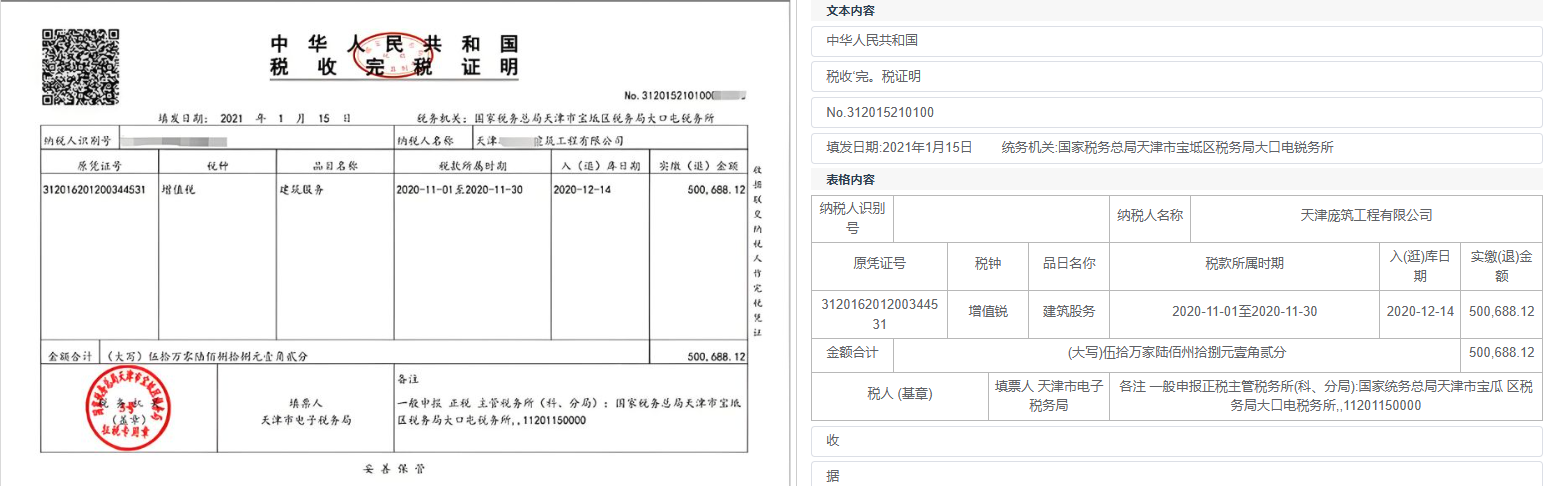The height and width of the screenshot is (486, 1562).
Task: Select the 文本内容 section header
Action: [x=850, y=11]
